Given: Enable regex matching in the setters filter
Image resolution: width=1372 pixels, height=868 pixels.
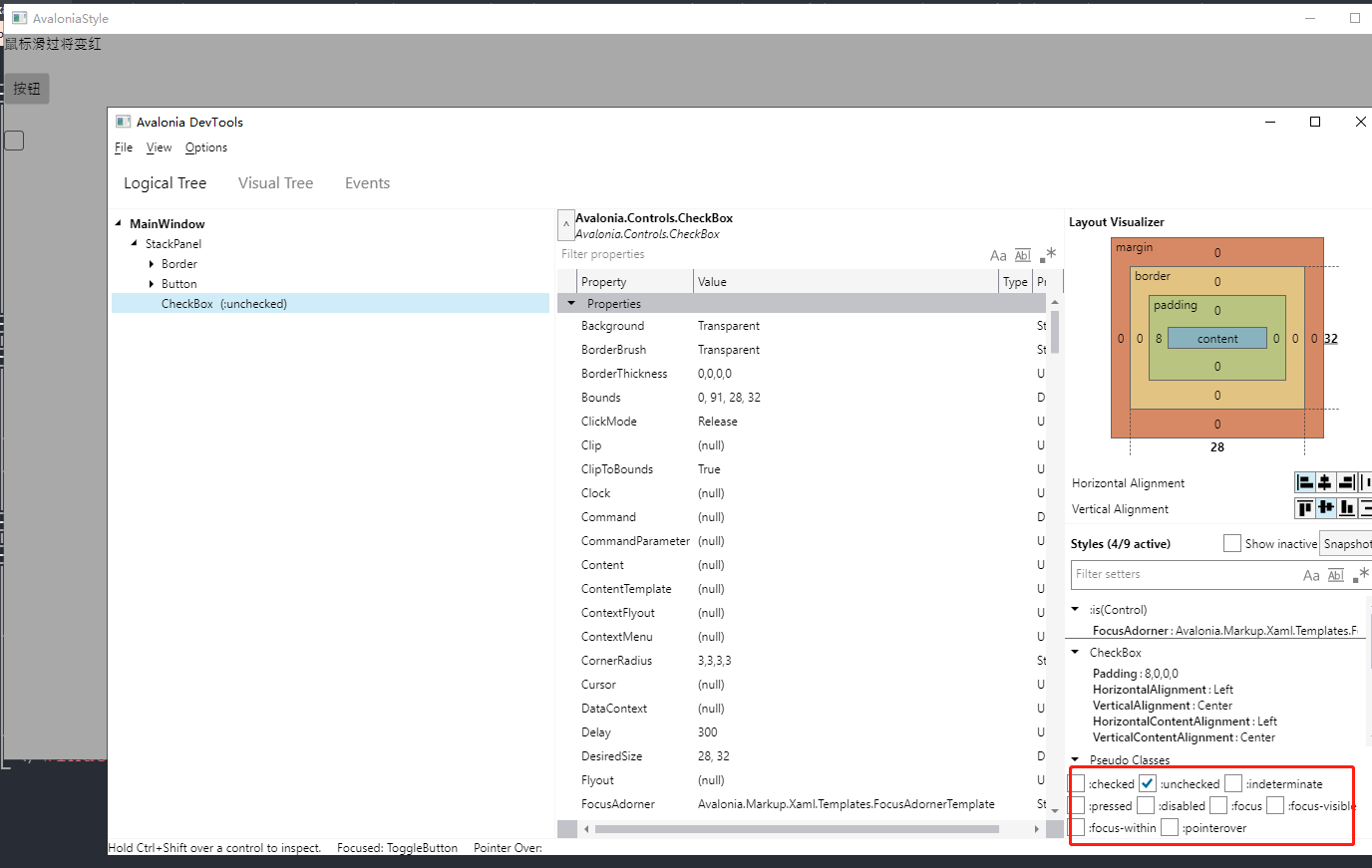Looking at the screenshot, I should point(1361,575).
